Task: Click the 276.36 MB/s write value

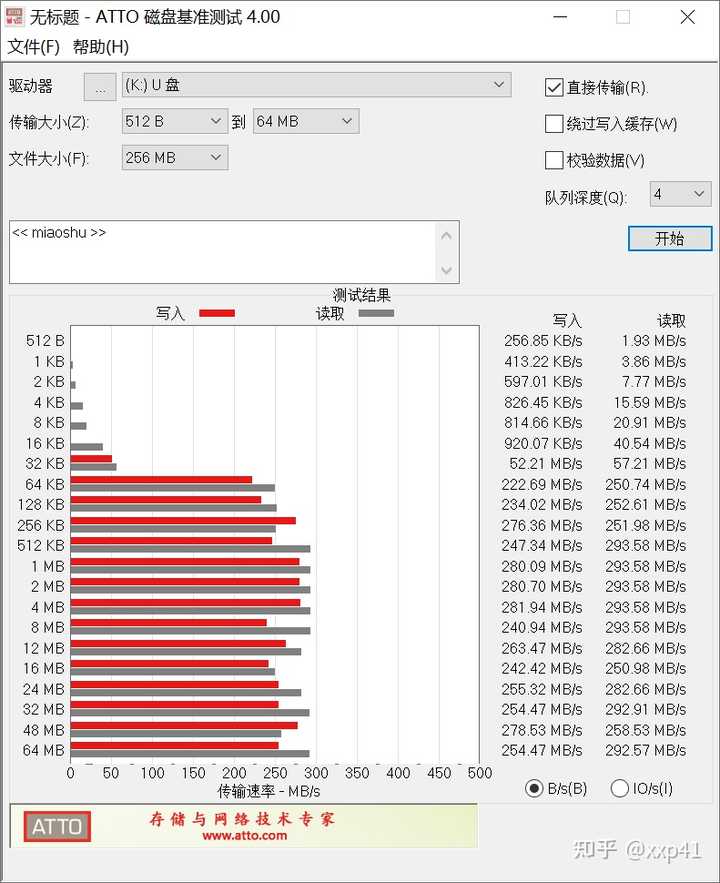Action: click(x=542, y=525)
